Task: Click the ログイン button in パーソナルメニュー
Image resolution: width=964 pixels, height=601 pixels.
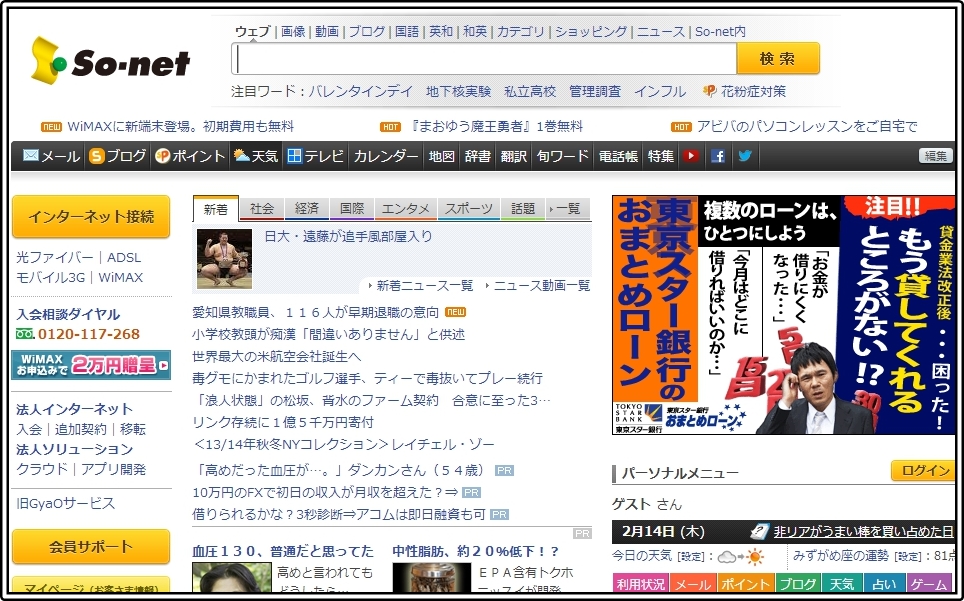Action: click(923, 471)
